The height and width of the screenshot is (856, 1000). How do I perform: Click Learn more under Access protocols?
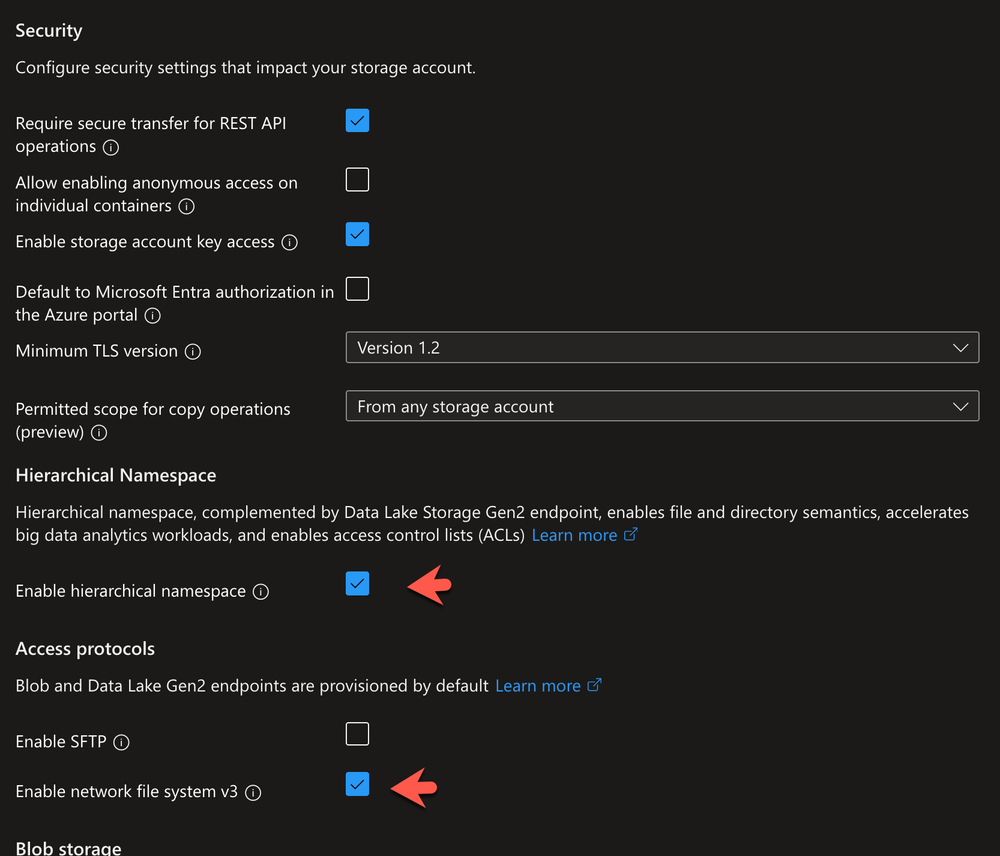[540, 686]
